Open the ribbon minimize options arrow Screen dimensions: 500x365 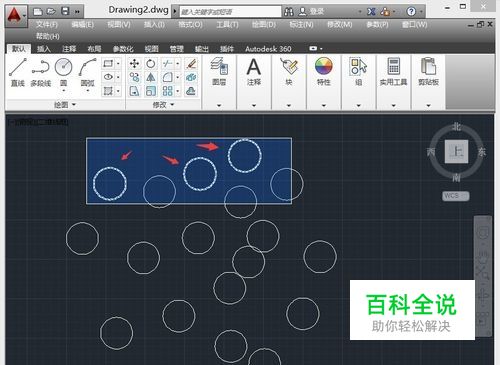point(321,49)
